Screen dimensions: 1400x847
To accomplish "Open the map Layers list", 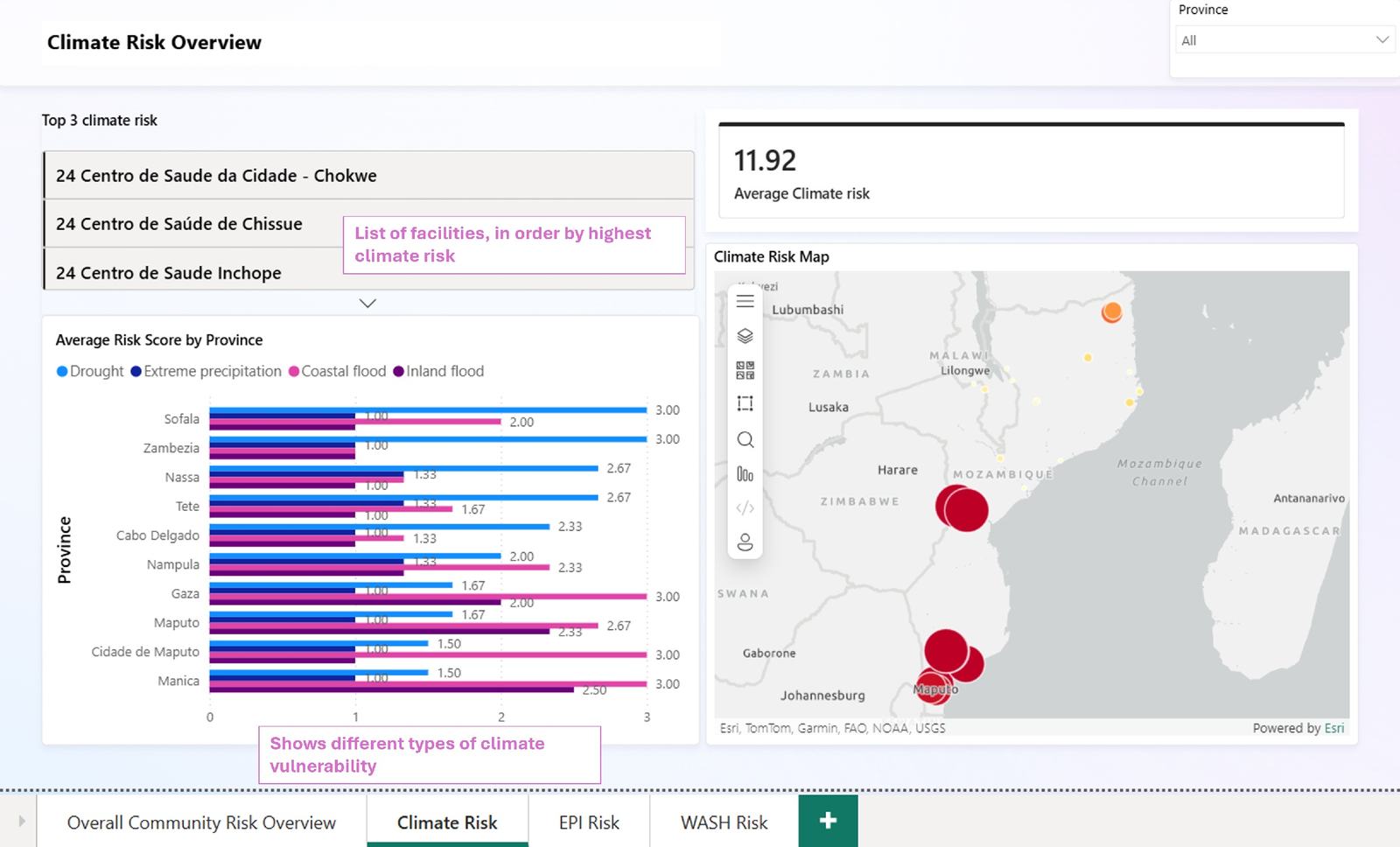I will pos(745,336).
